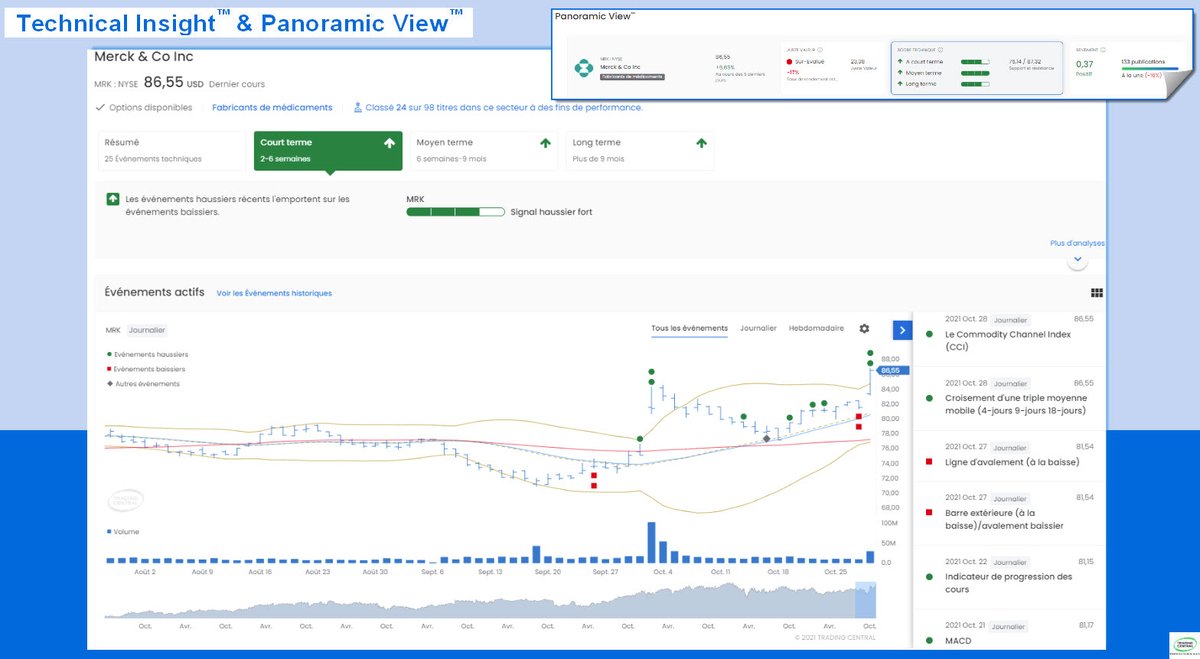Click the MRK Journalier chart label
This screenshot has height=659, width=1200.
[136, 329]
